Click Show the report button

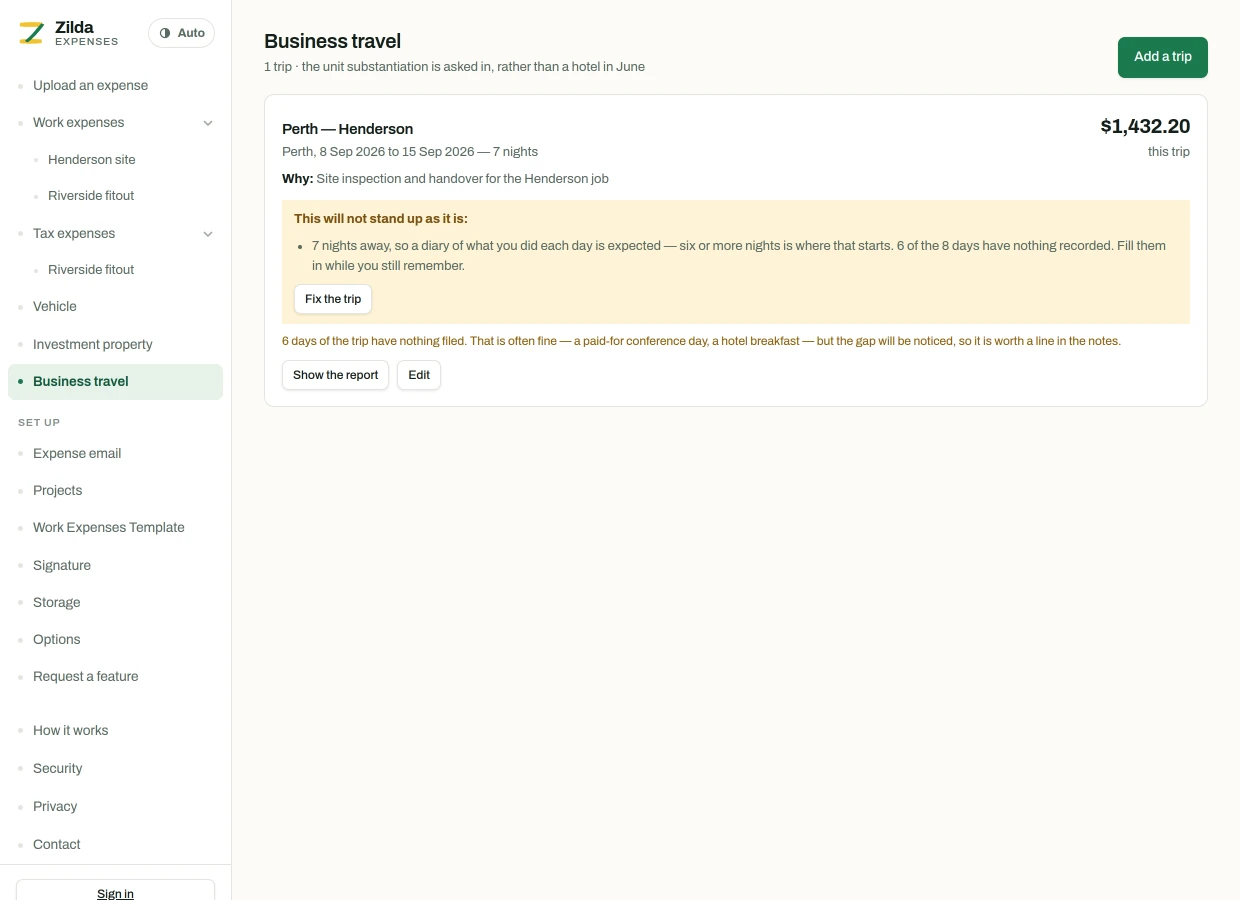pos(336,375)
